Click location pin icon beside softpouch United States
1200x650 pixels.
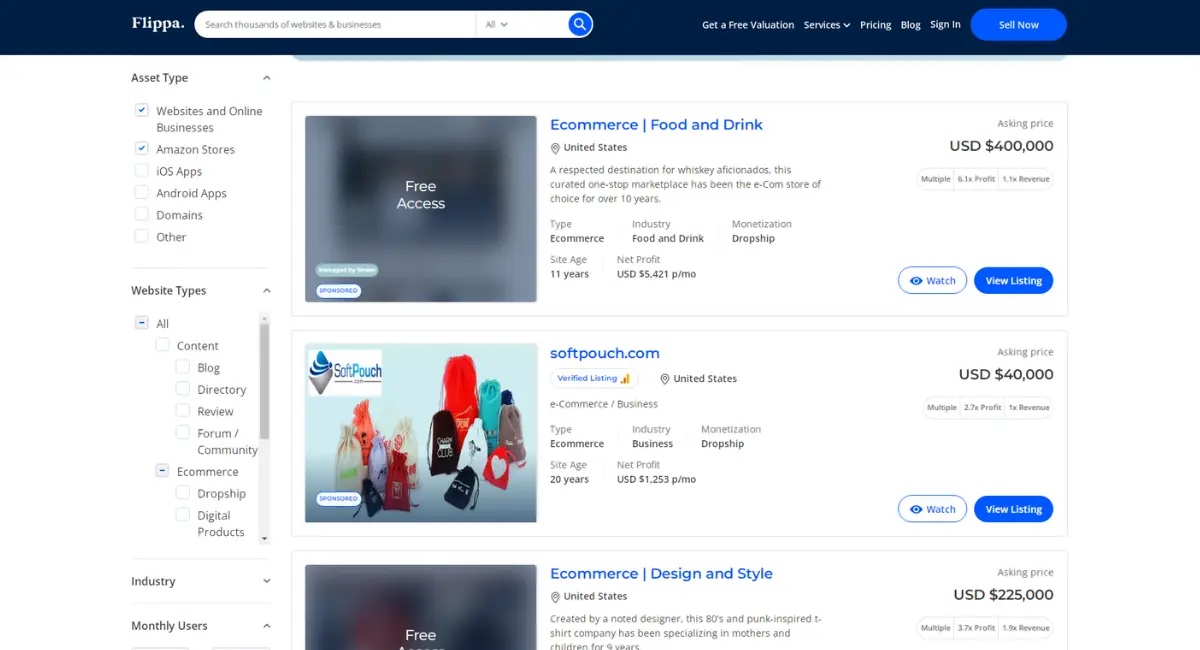pyautogui.click(x=664, y=379)
